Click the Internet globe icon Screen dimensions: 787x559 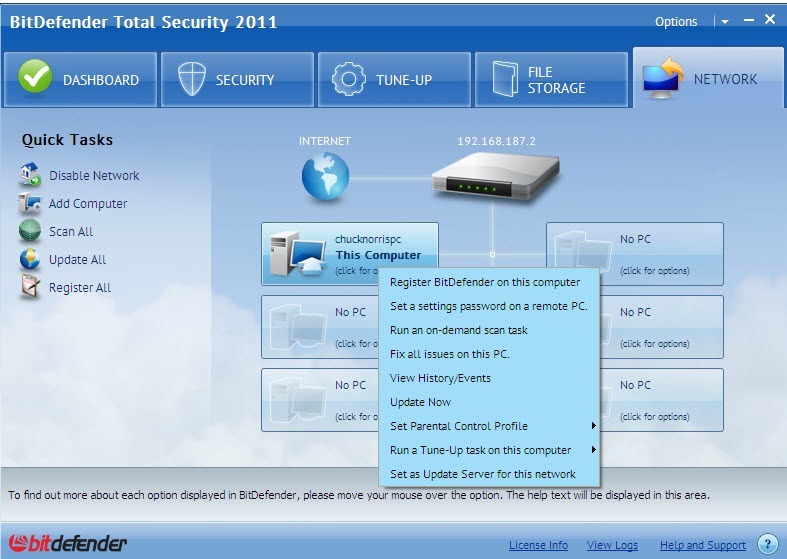pyautogui.click(x=325, y=176)
